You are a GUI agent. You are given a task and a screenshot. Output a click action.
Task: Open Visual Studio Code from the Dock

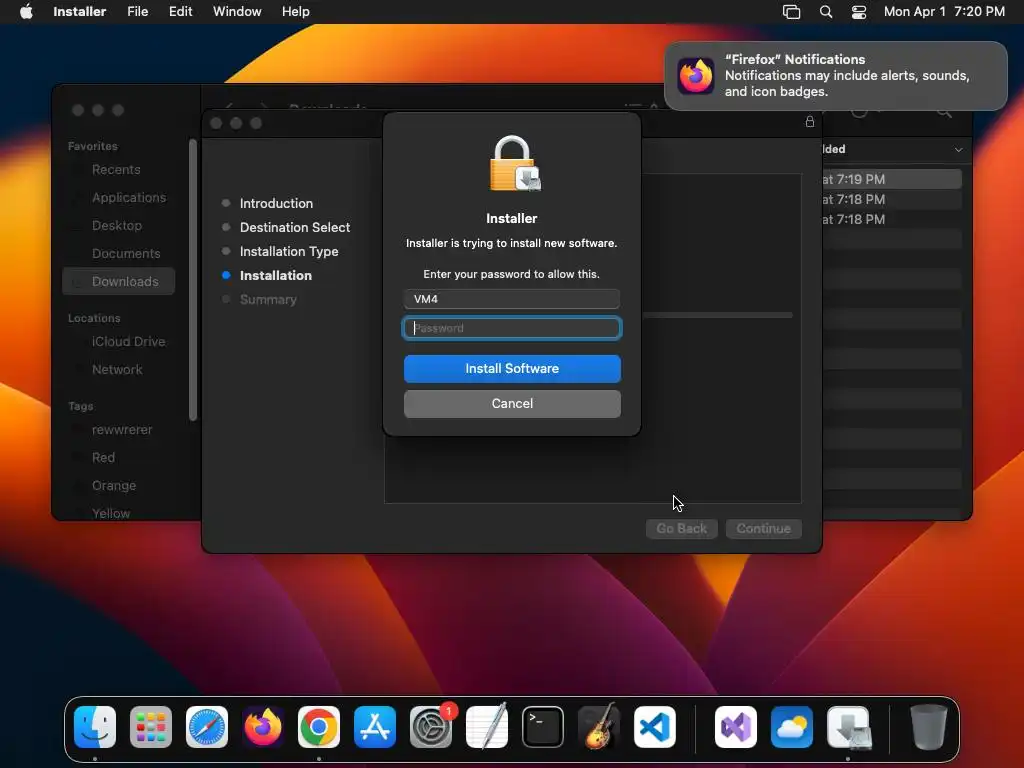click(x=655, y=727)
